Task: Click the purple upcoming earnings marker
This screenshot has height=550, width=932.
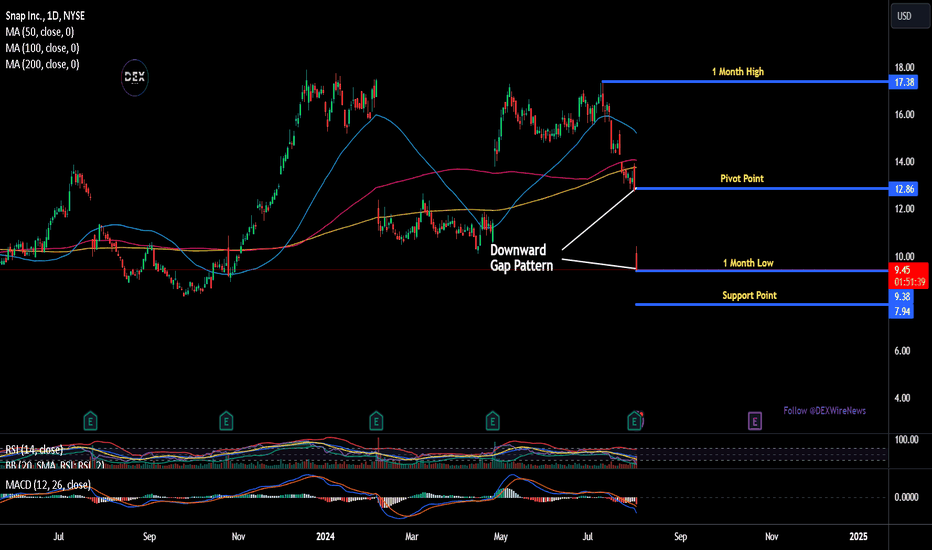Action: [x=754, y=422]
